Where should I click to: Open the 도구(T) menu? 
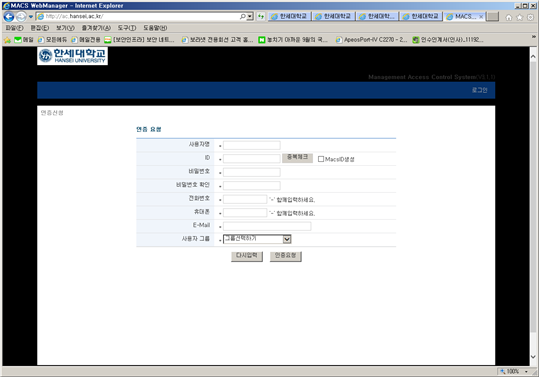click(x=127, y=28)
